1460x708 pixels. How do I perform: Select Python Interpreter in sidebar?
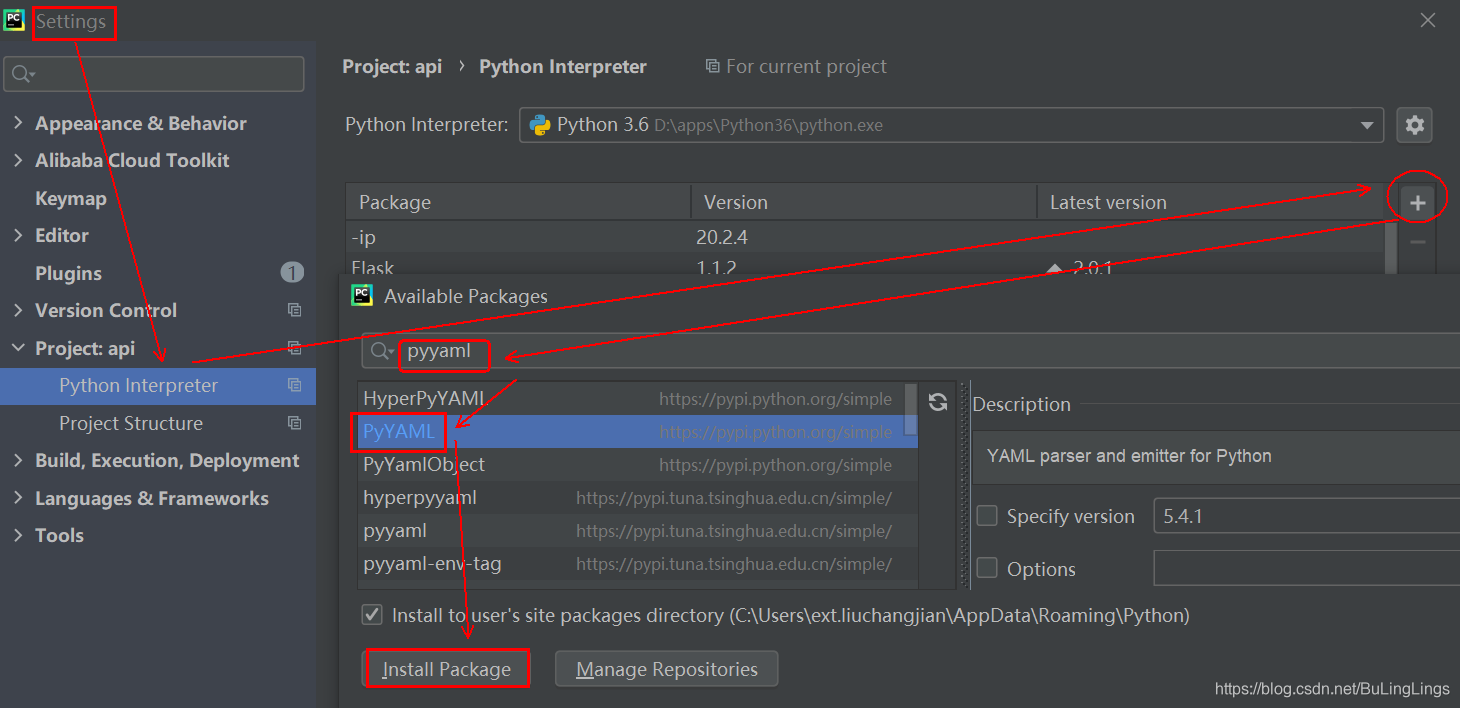point(158,386)
